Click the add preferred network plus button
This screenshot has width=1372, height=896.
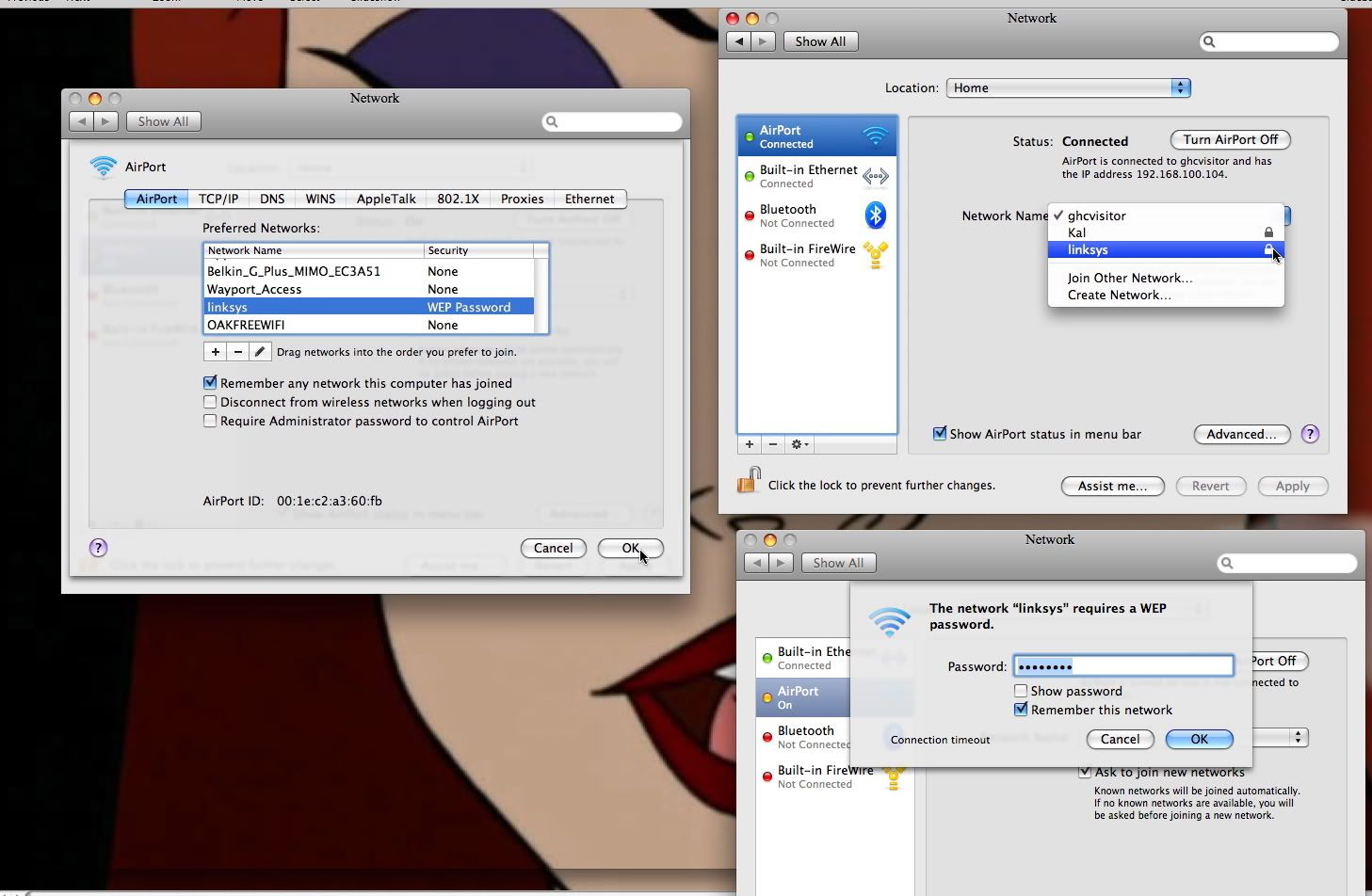216,352
